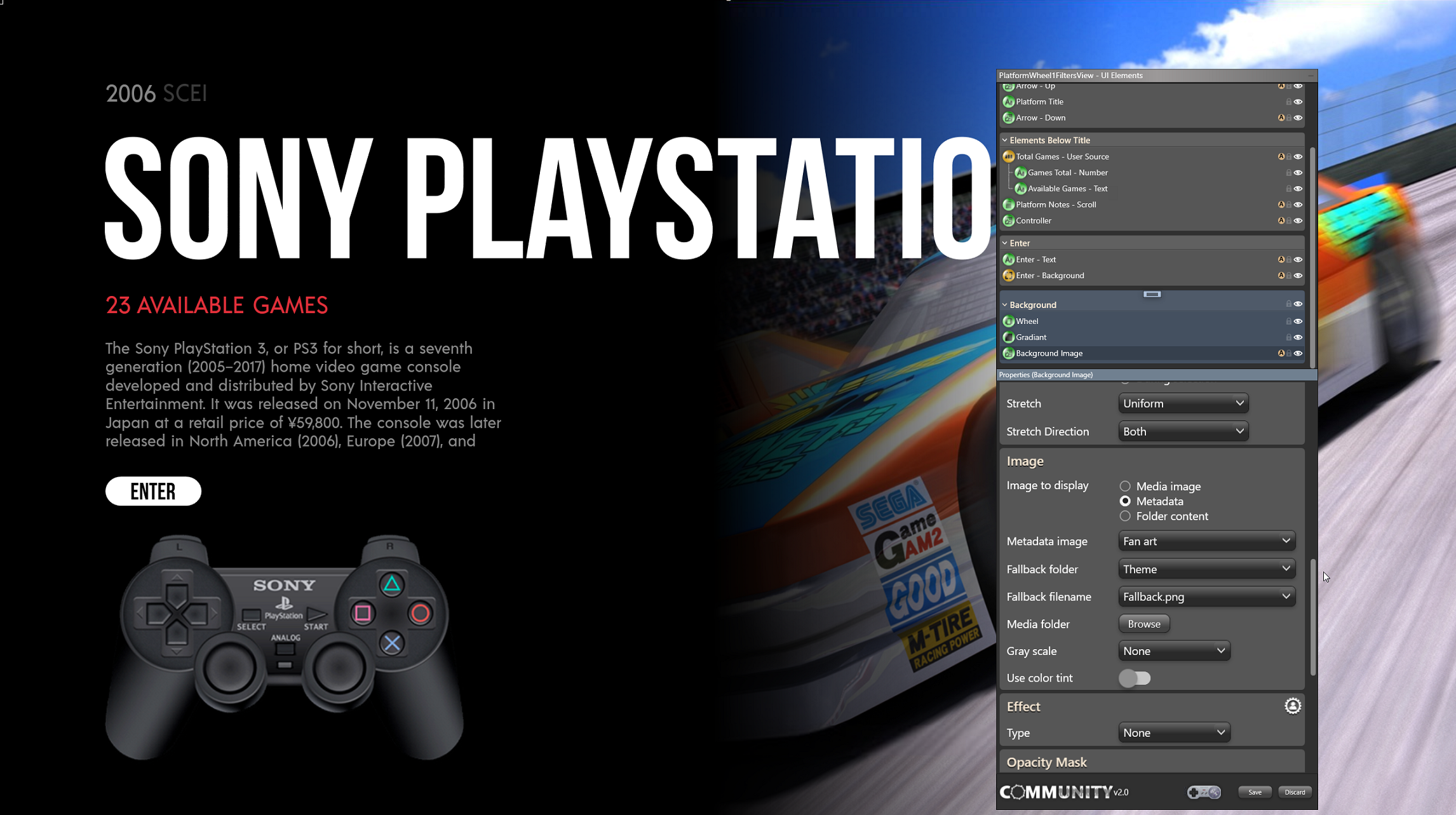The height and width of the screenshot is (815, 1456).
Task: Open the Stretch dropdown
Action: click(1183, 403)
